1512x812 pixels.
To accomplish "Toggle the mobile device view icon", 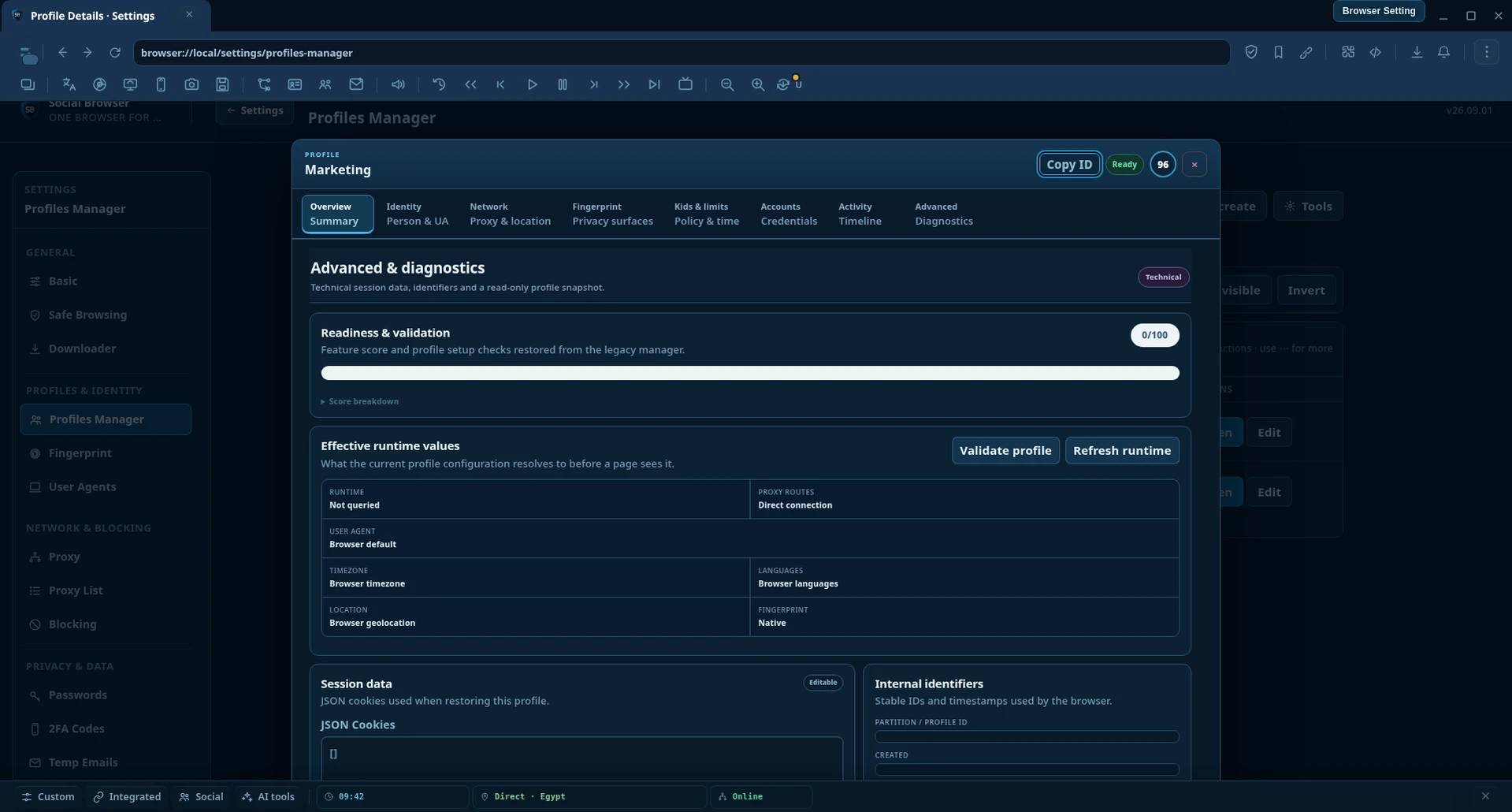I will pos(161,84).
